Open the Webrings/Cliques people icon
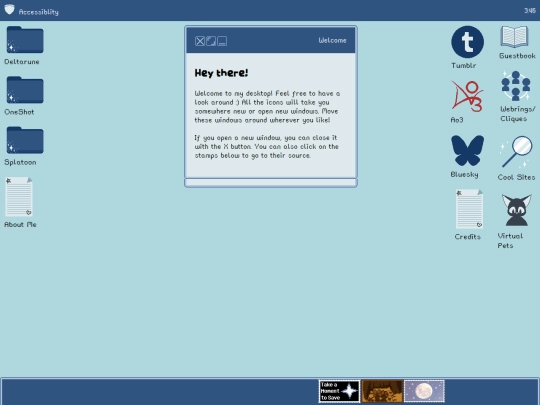 [x=516, y=86]
